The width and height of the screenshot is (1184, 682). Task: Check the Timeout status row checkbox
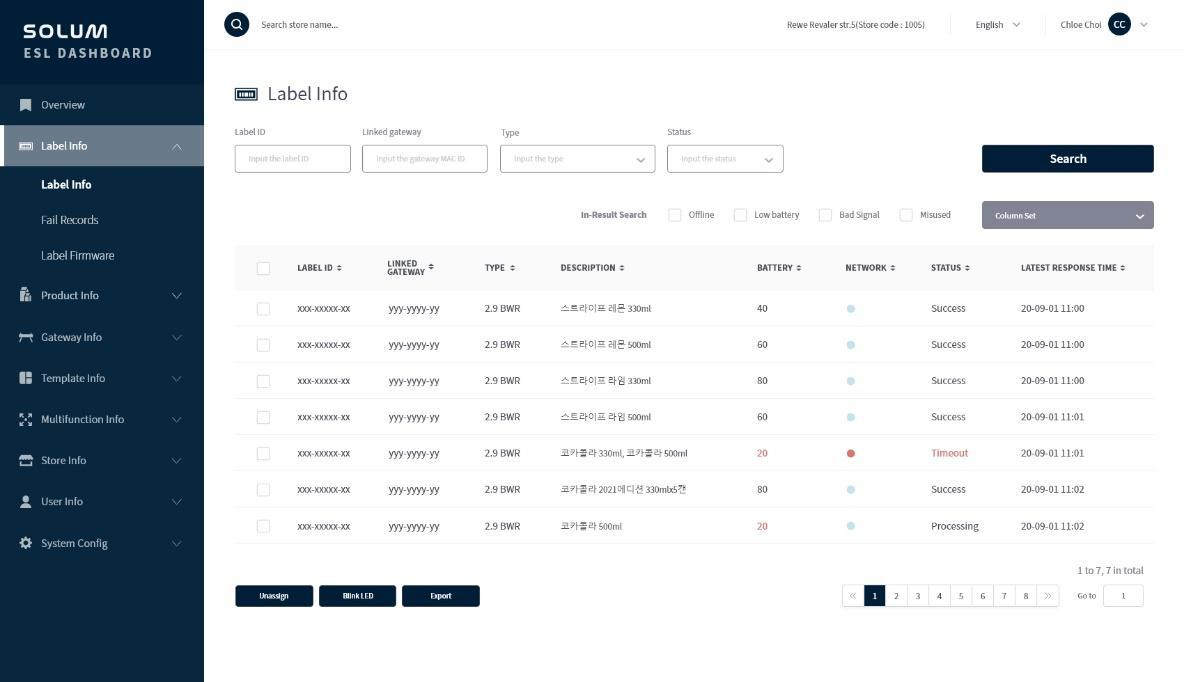[x=264, y=454]
